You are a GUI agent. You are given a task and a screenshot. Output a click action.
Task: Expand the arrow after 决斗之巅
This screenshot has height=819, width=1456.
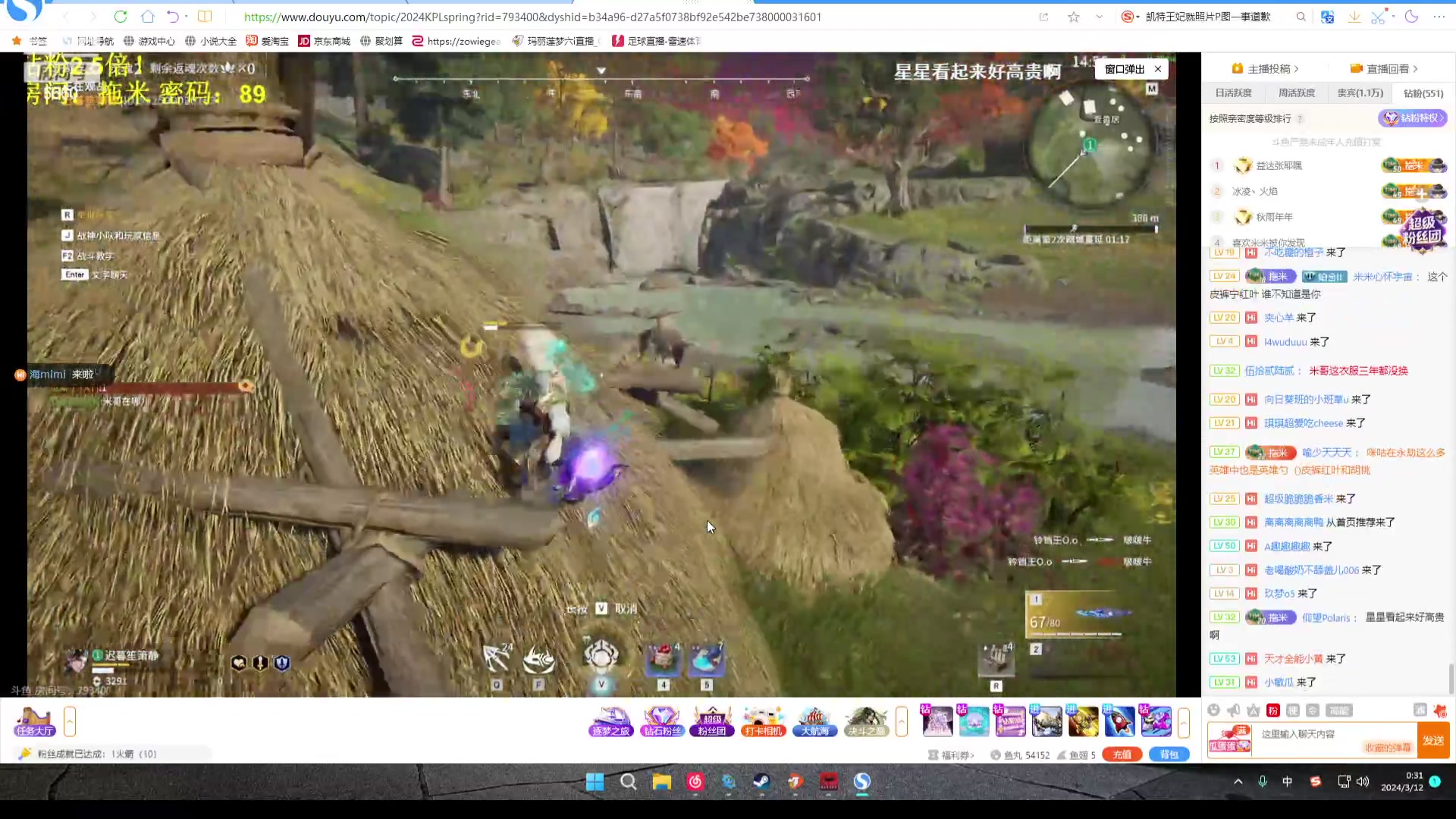pos(902,721)
